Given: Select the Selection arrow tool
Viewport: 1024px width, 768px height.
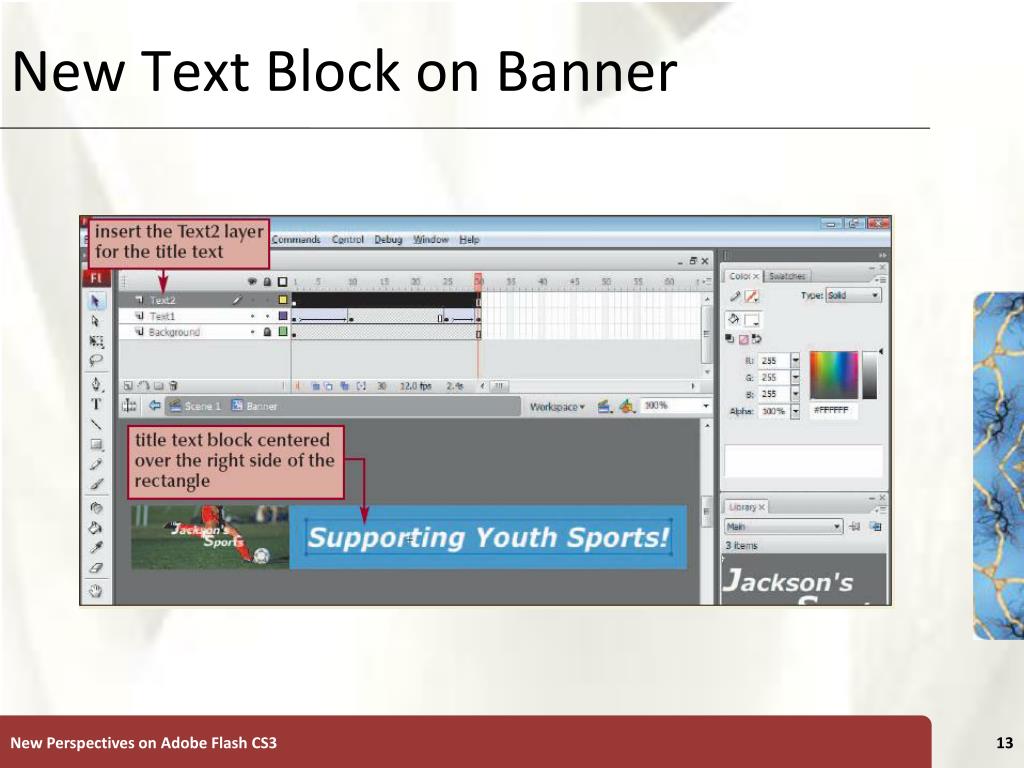Looking at the screenshot, I should pos(96,301).
